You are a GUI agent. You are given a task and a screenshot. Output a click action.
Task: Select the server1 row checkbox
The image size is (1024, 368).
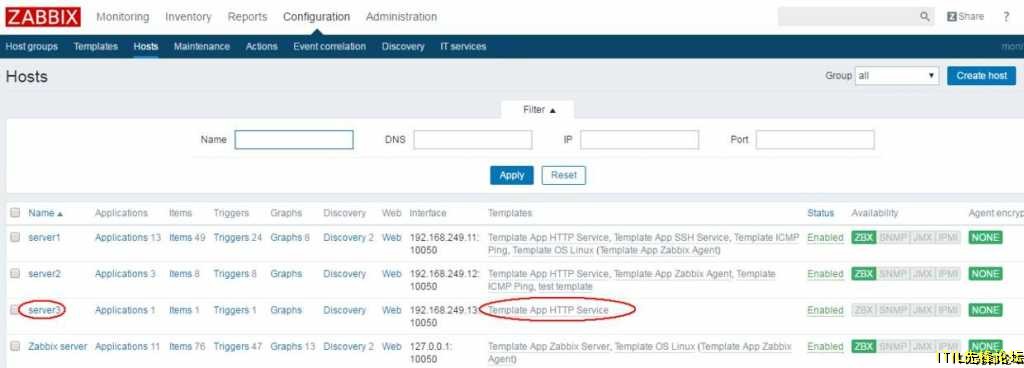pos(15,238)
